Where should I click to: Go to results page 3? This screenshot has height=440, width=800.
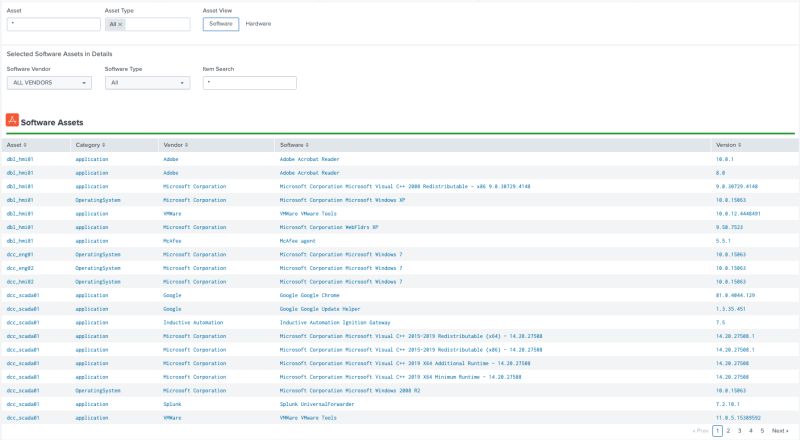point(740,431)
